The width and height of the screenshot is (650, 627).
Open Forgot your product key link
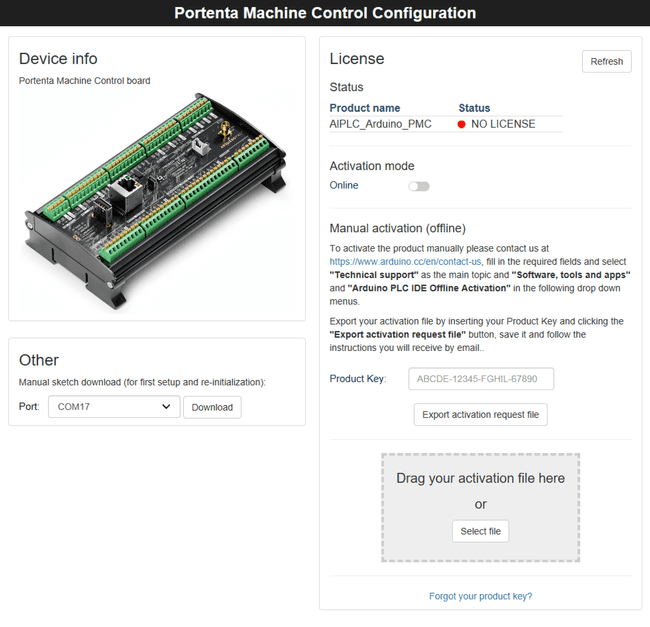click(x=480, y=596)
